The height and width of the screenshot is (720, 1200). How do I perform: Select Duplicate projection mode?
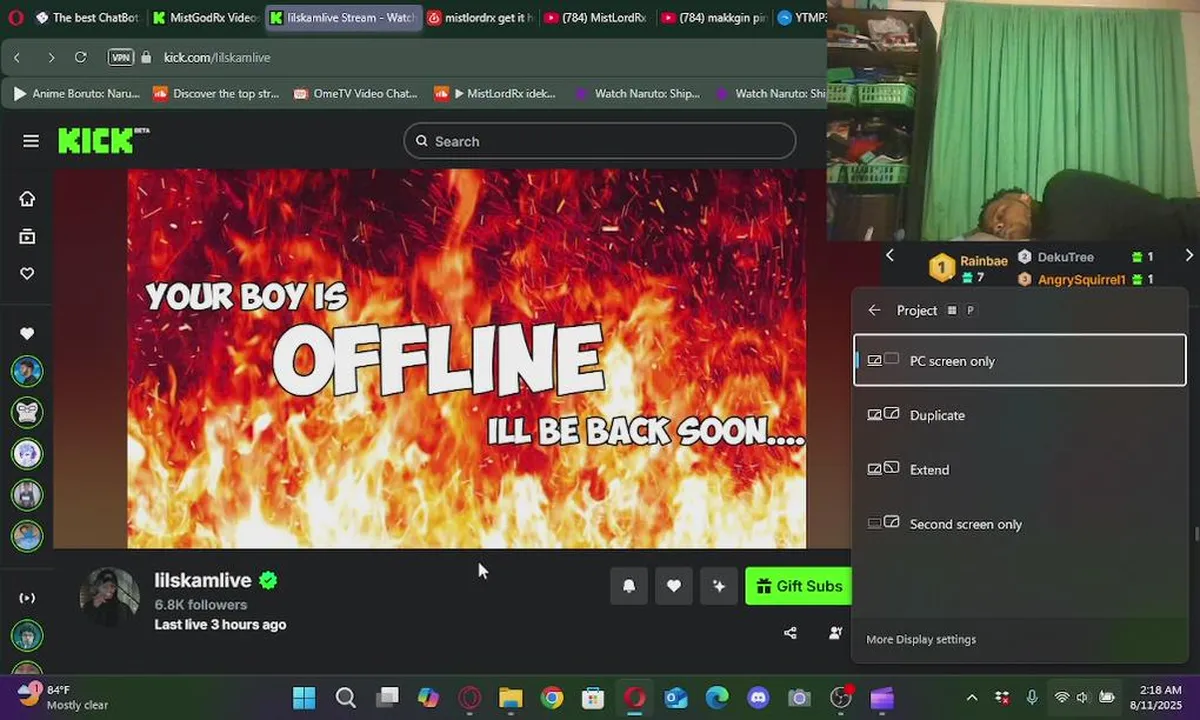coord(1020,415)
